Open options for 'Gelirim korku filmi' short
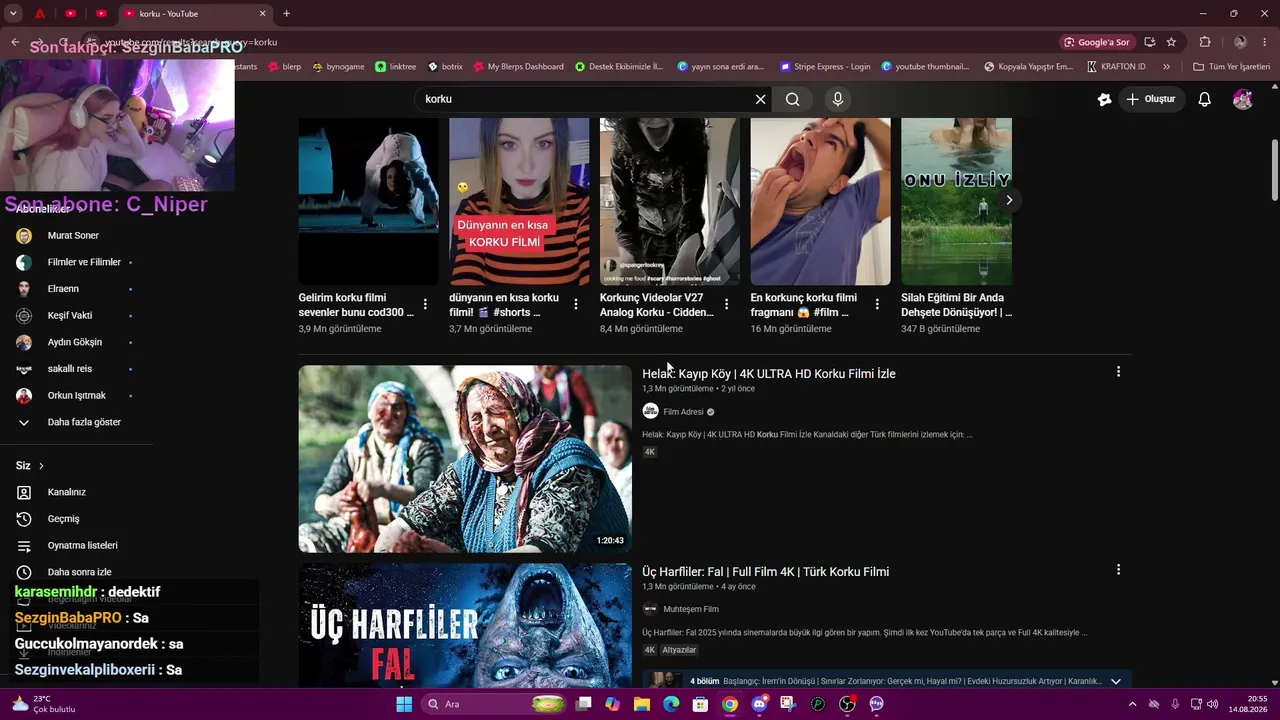 [x=425, y=304]
